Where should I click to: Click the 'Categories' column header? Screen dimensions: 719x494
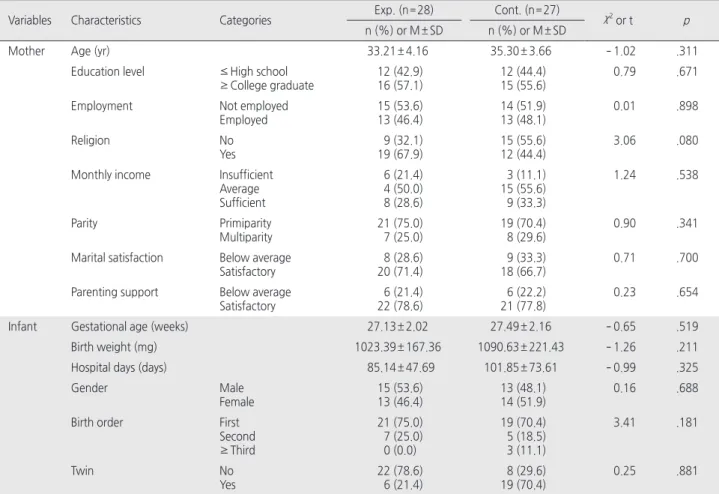[245, 21]
